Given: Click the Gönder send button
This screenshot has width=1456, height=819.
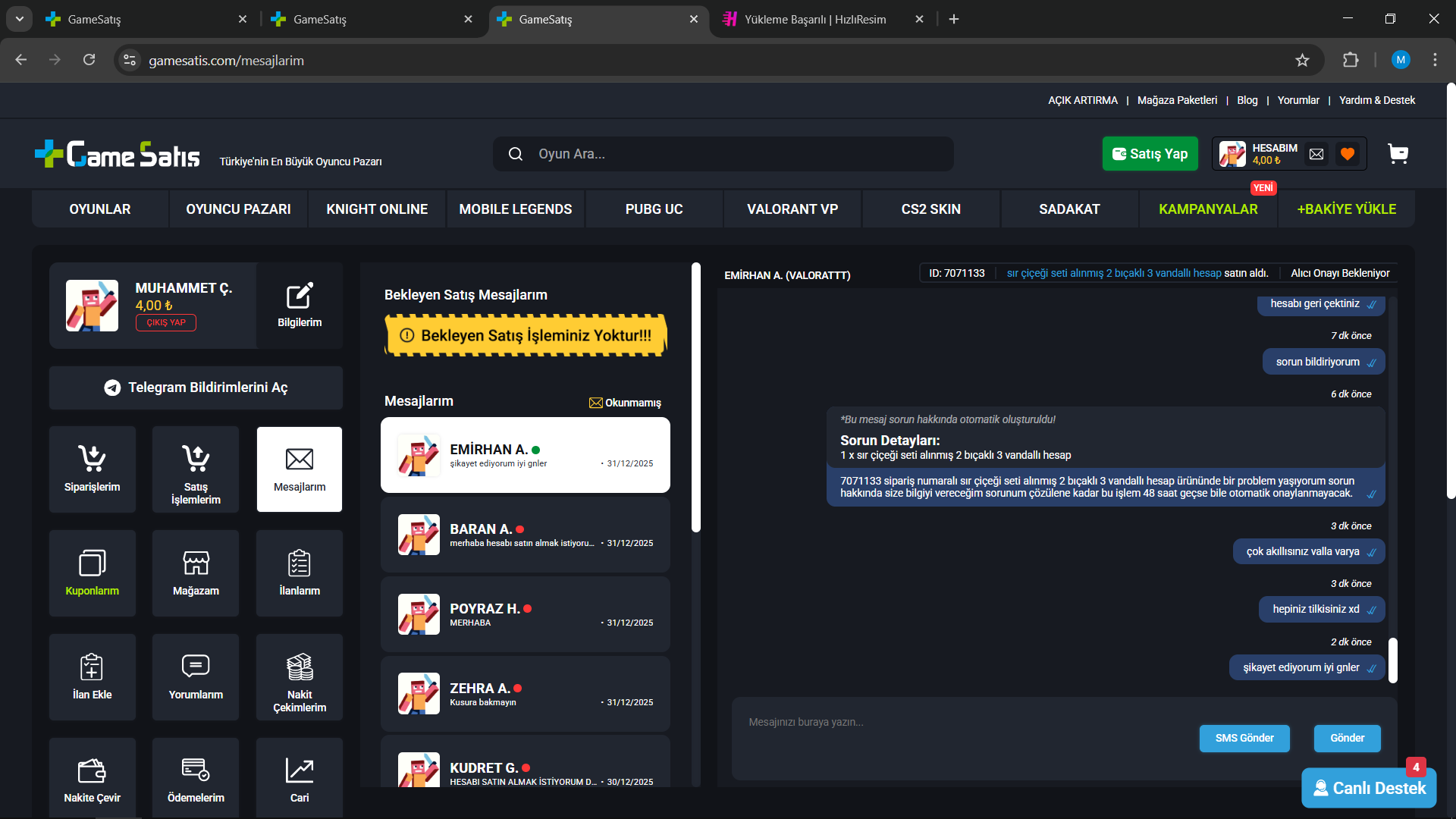Looking at the screenshot, I should (1347, 738).
